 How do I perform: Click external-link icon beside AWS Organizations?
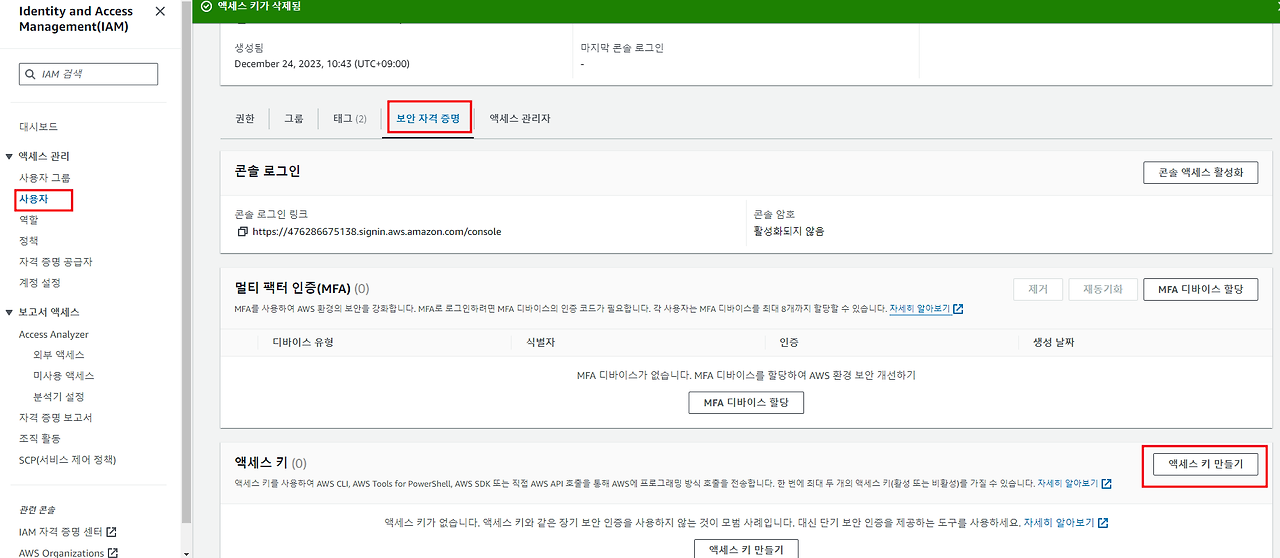[x=113, y=552]
